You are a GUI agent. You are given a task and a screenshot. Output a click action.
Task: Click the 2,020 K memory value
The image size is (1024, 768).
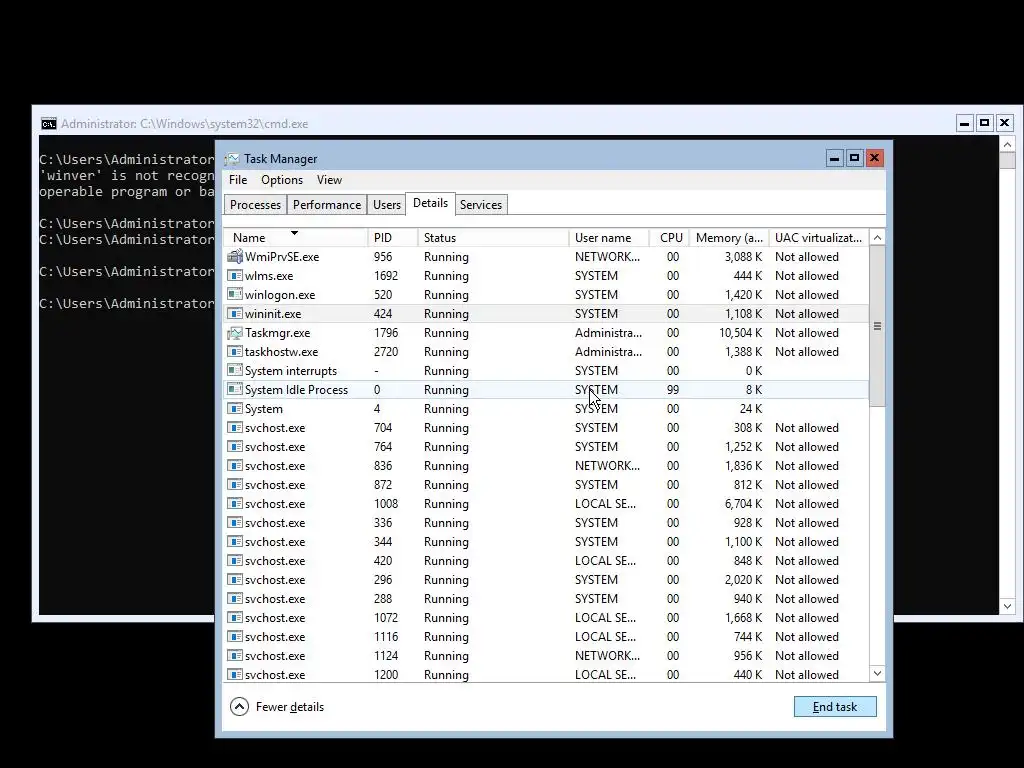743,579
